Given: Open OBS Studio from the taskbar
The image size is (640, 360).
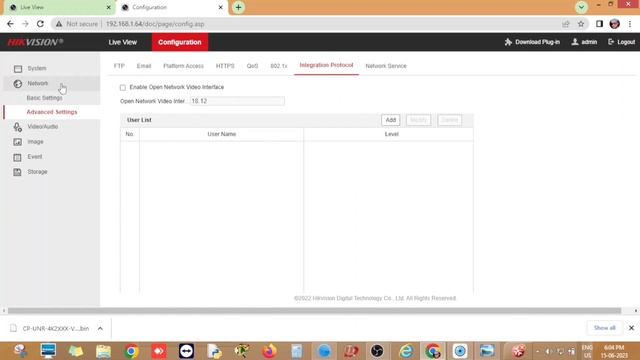Looking at the screenshot, I should point(377,351).
